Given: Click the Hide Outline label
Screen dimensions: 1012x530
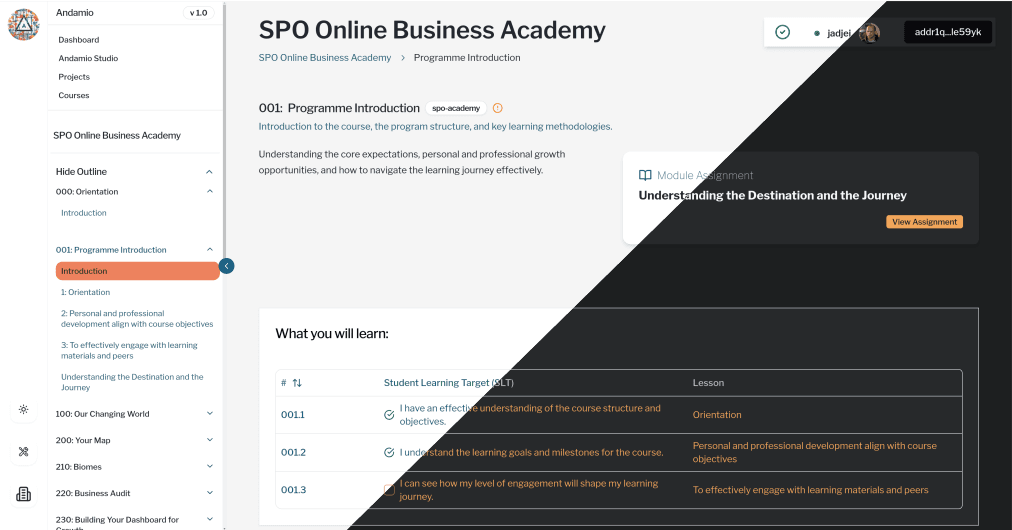Looking at the screenshot, I should click(81, 172).
